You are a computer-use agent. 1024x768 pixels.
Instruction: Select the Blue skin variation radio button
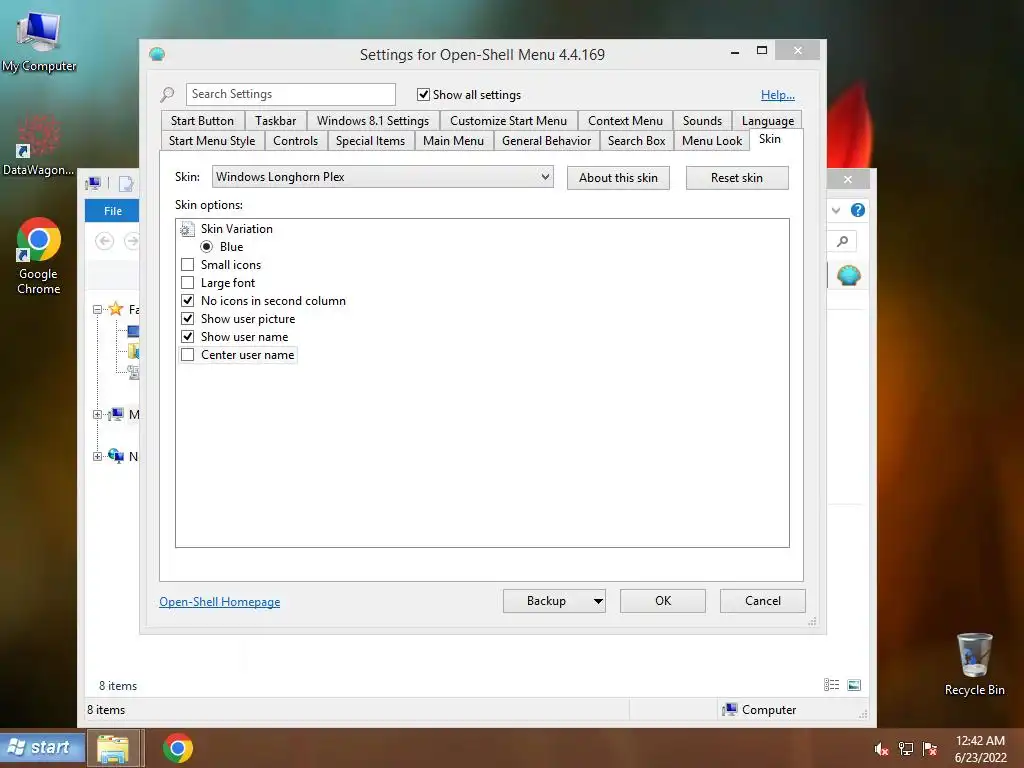pos(206,247)
